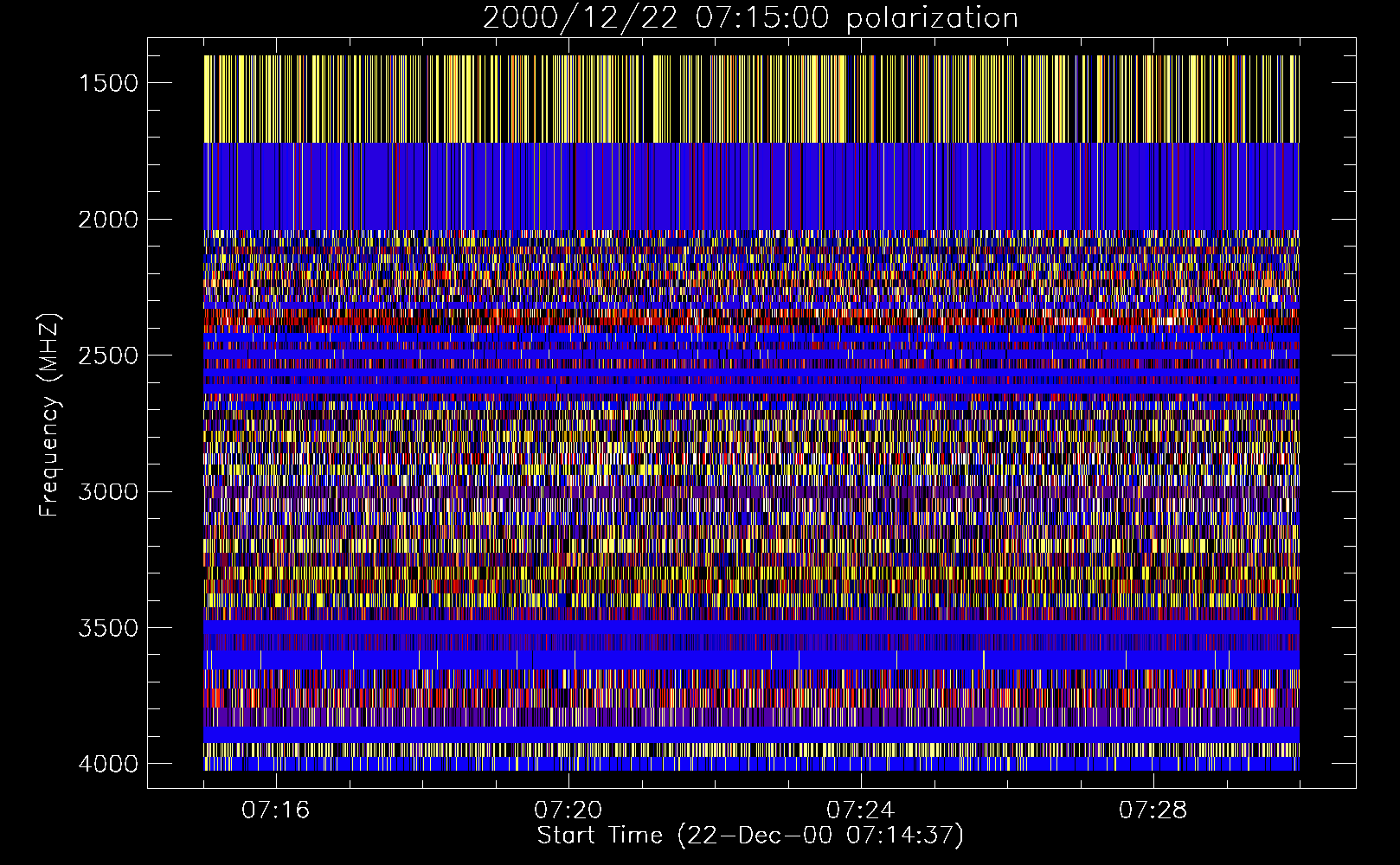The image size is (1400, 865).
Task: Click the 07:16 time axis label
Action: (x=276, y=811)
